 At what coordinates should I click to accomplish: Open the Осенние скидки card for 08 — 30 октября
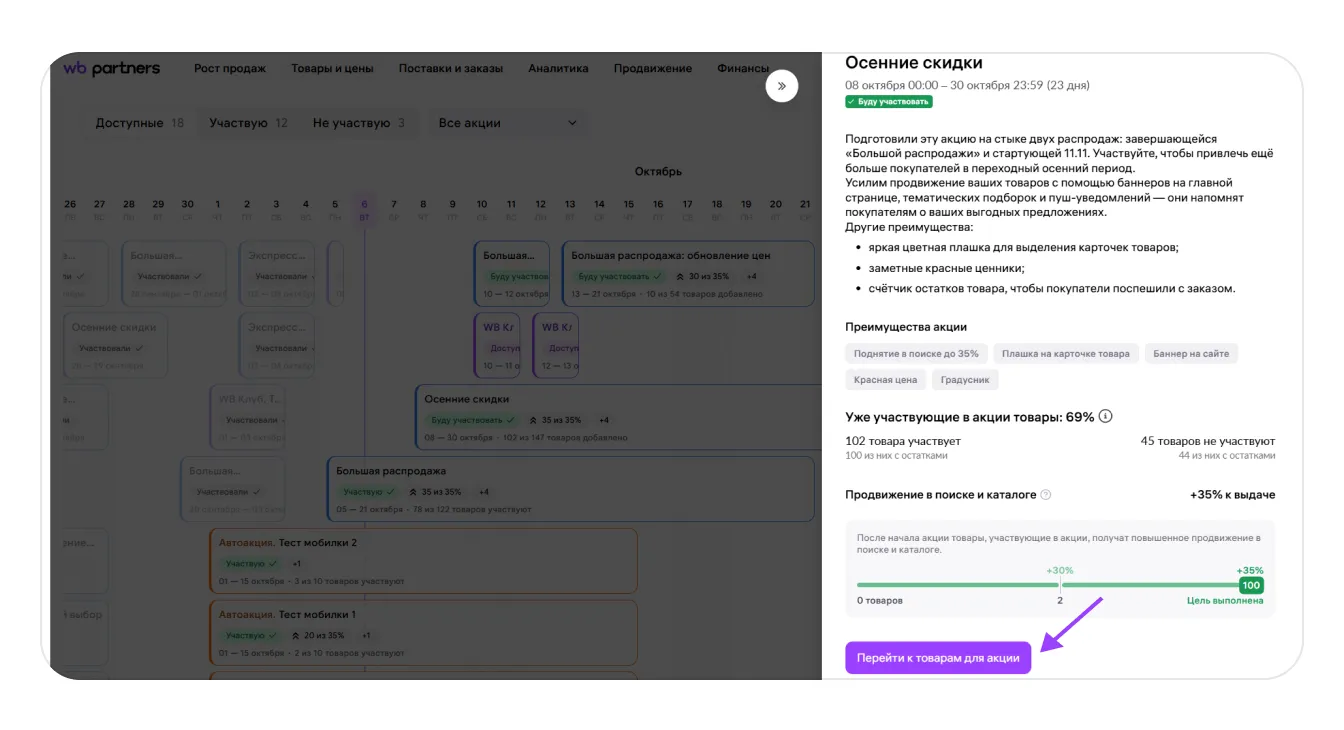(618, 417)
